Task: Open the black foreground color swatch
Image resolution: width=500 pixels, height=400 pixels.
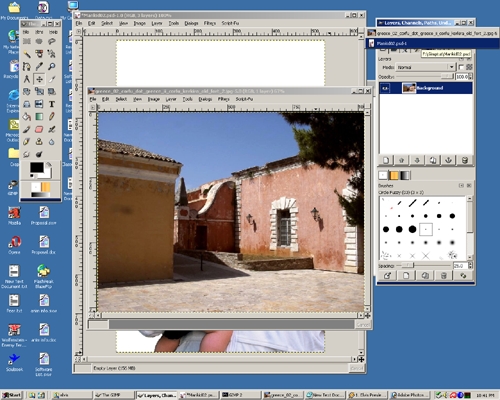Action: coord(36,167)
